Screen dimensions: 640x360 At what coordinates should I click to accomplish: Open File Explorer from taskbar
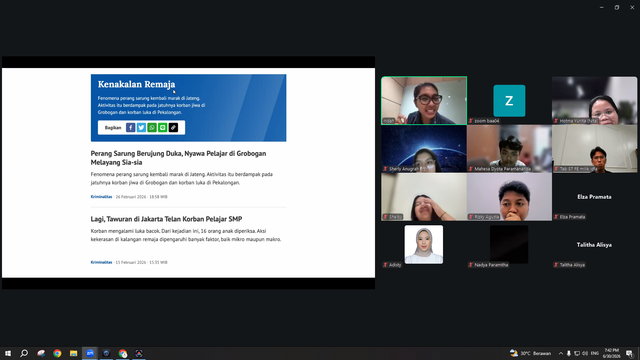click(x=73, y=353)
